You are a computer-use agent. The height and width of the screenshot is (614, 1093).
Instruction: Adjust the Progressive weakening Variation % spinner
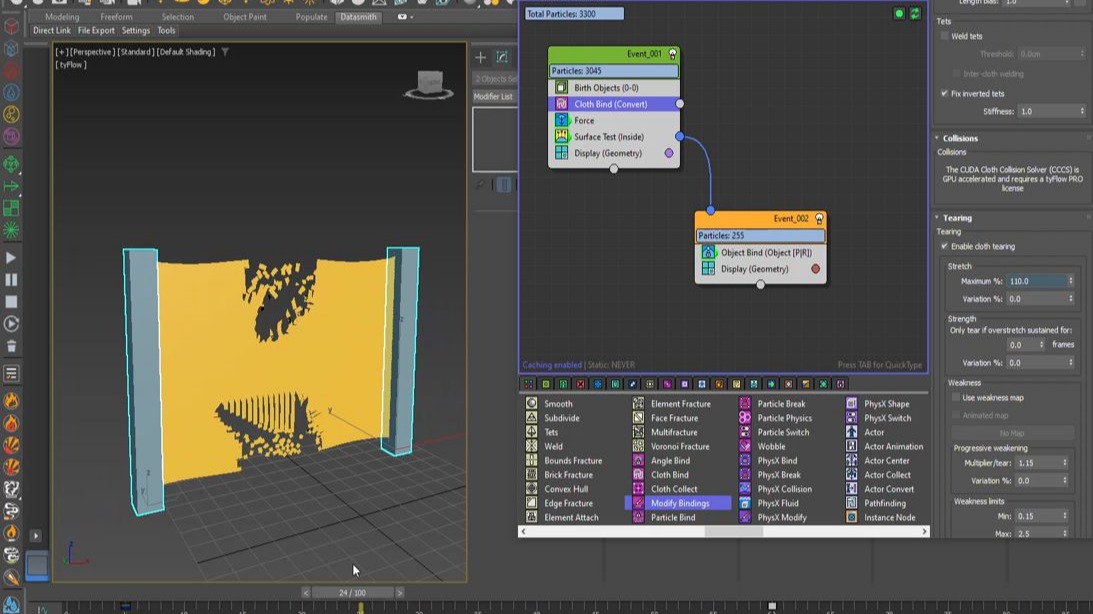[1064, 481]
